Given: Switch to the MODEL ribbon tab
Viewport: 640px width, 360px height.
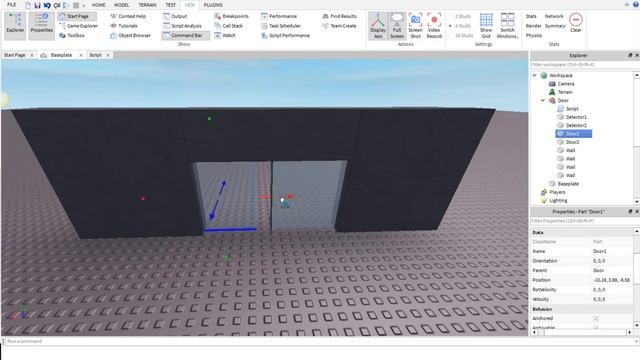Looking at the screenshot, I should [x=121, y=5].
